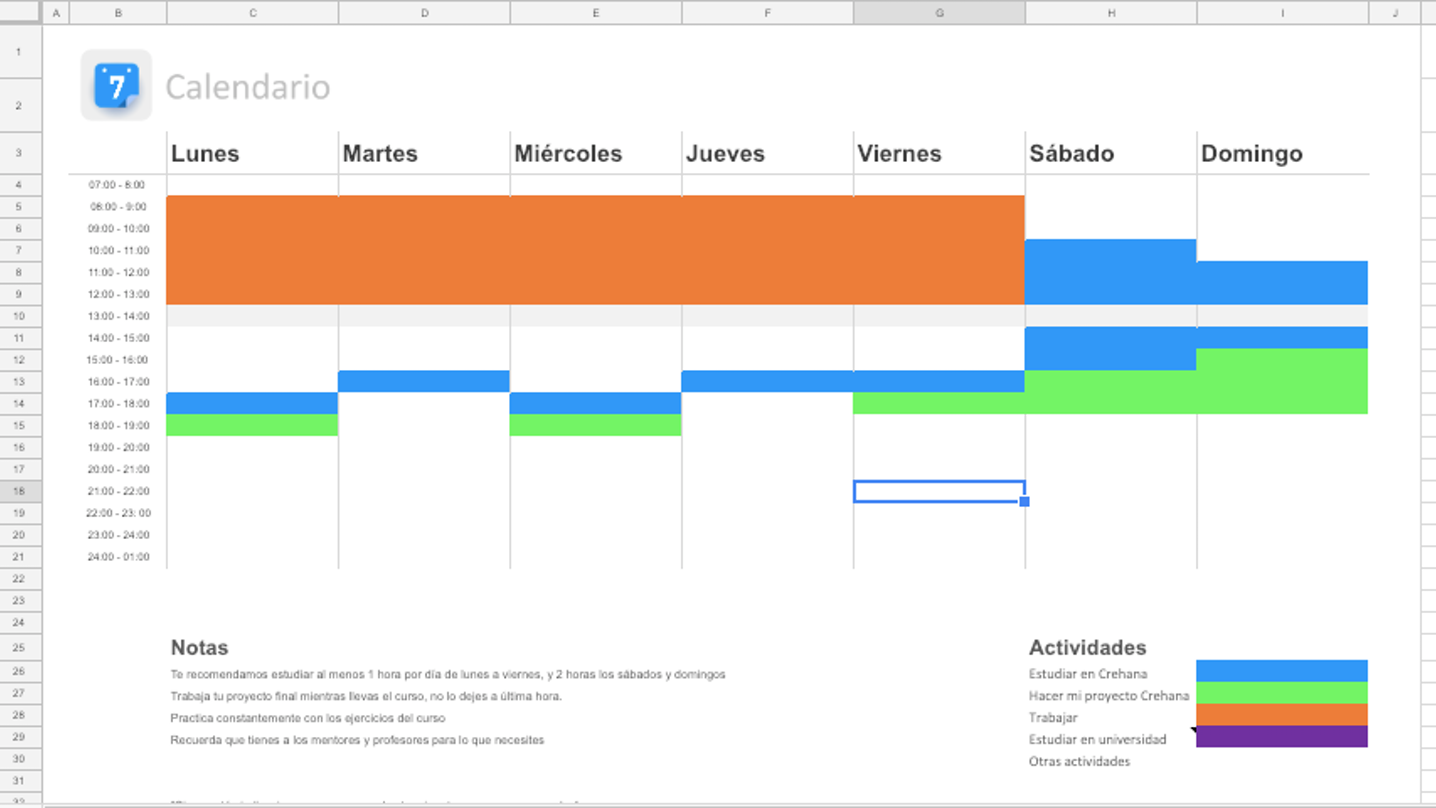
Task: Select the 21:00 - 22:00 time label
Action: [x=117, y=491]
